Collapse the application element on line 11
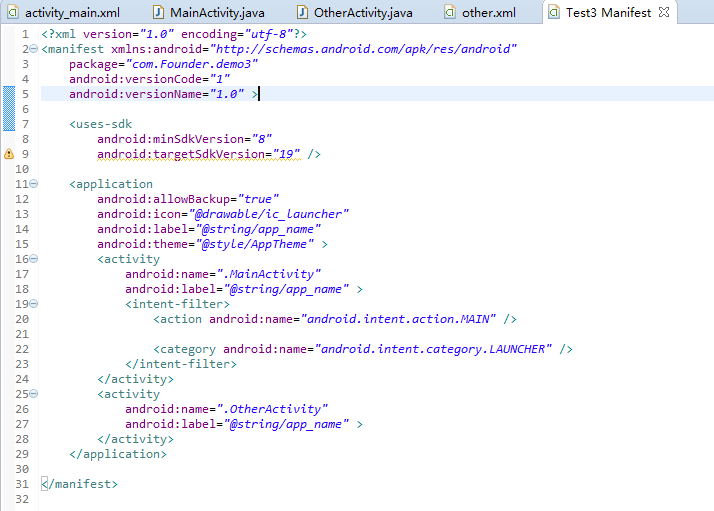This screenshot has width=714, height=511. 34,184
